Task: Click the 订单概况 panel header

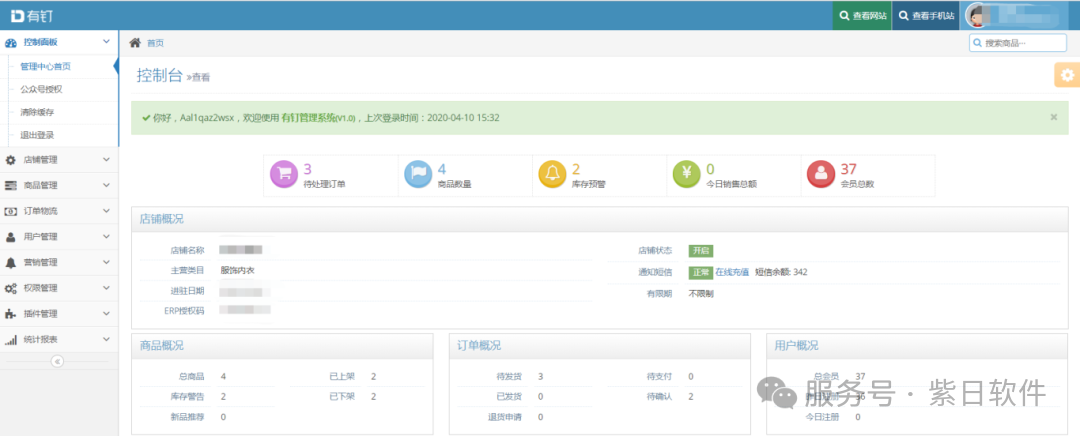Action: click(x=599, y=346)
